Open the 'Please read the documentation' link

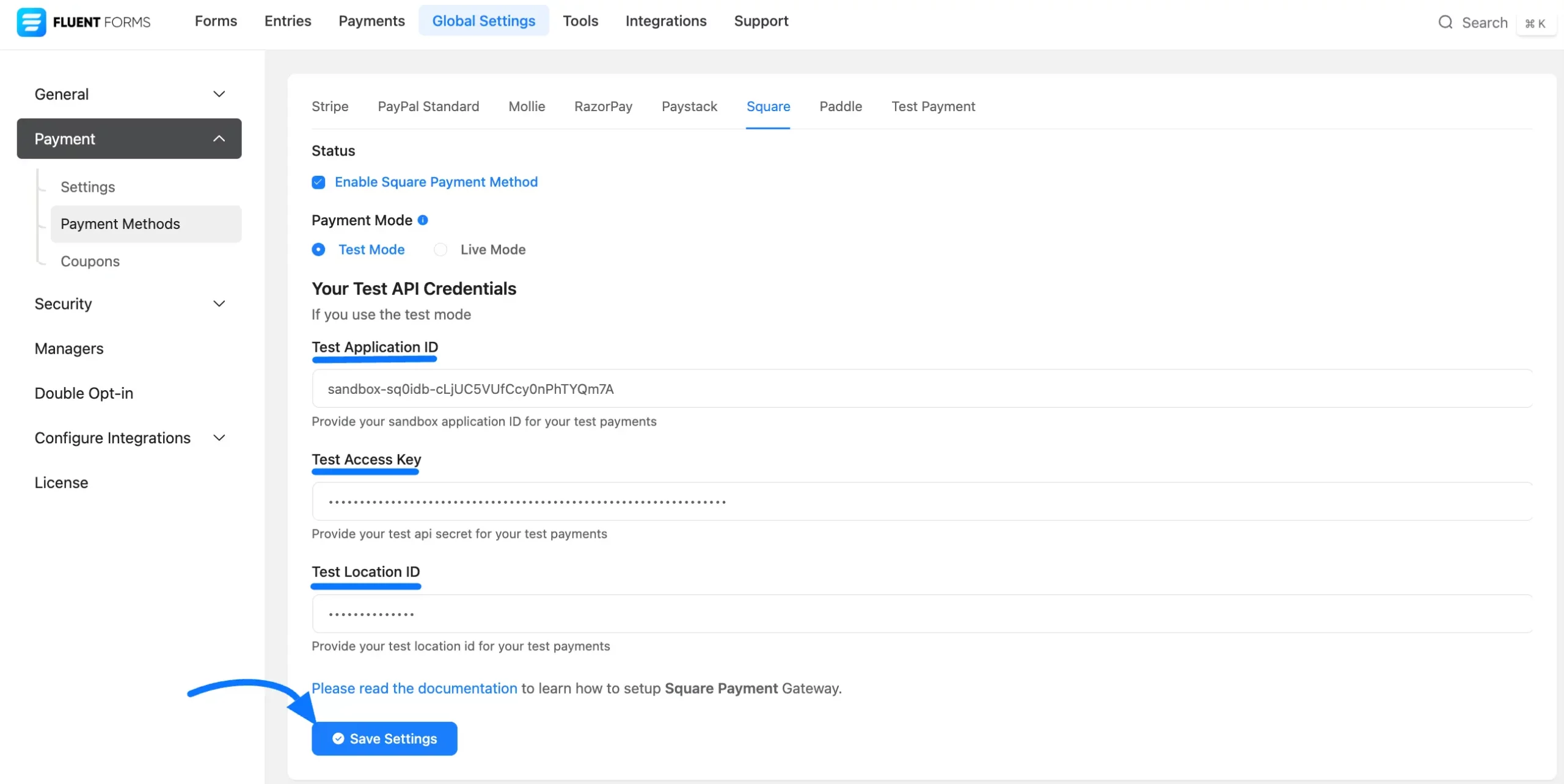coord(414,688)
